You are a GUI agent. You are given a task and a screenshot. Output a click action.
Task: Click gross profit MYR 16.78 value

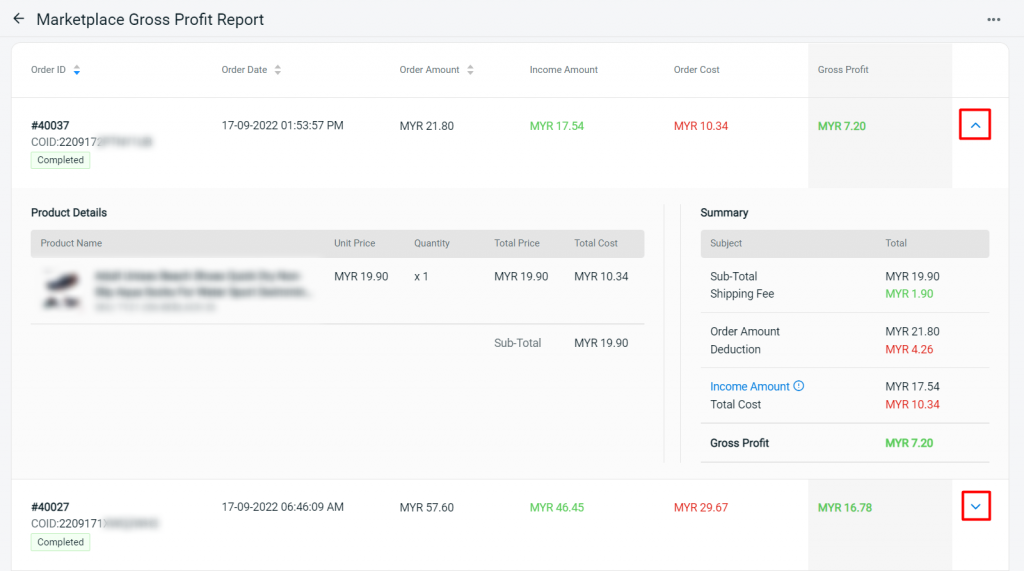coord(844,508)
